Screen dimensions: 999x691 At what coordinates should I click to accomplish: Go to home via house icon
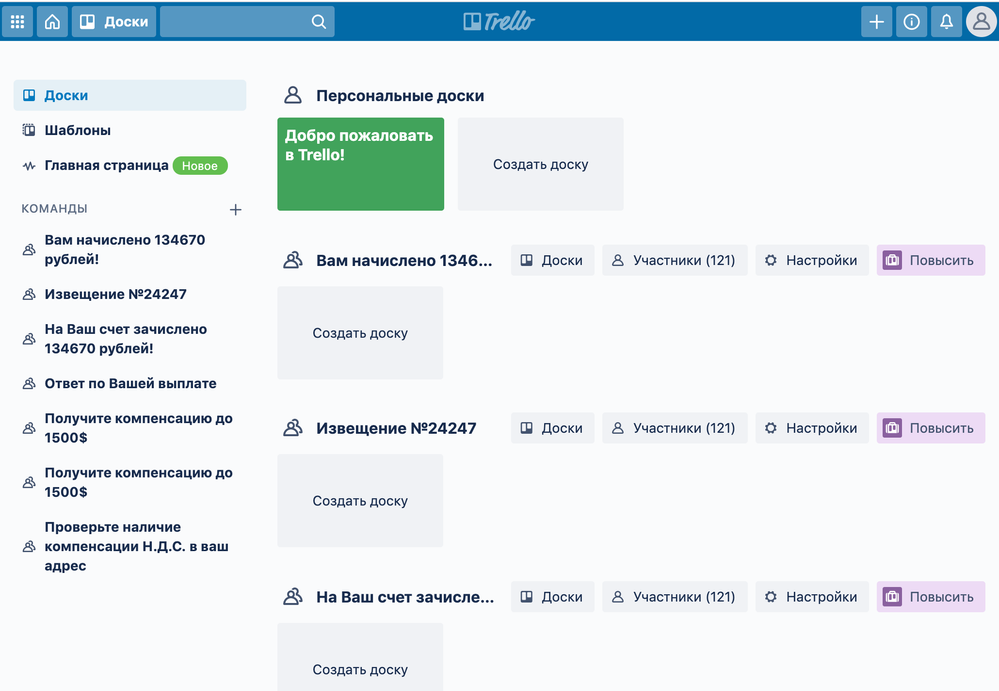tap(52, 22)
